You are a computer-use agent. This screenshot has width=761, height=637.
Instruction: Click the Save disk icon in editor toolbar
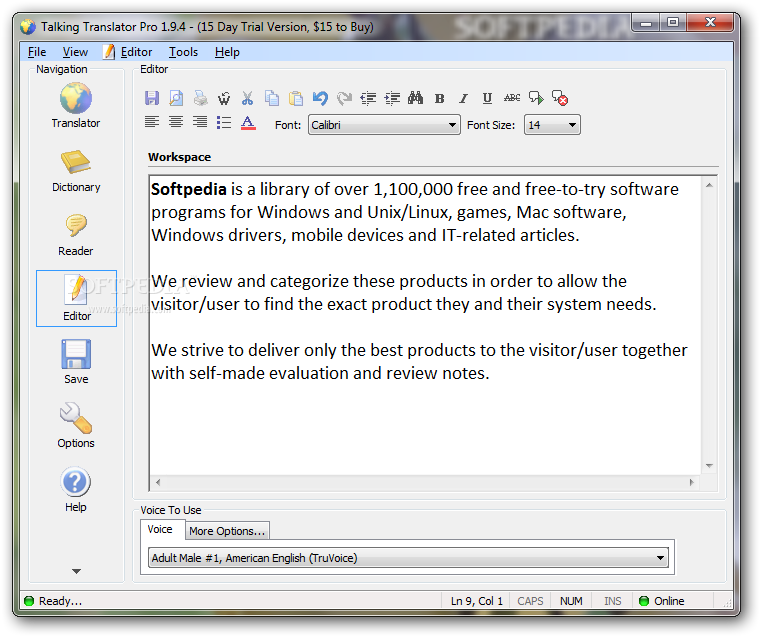[x=152, y=98]
